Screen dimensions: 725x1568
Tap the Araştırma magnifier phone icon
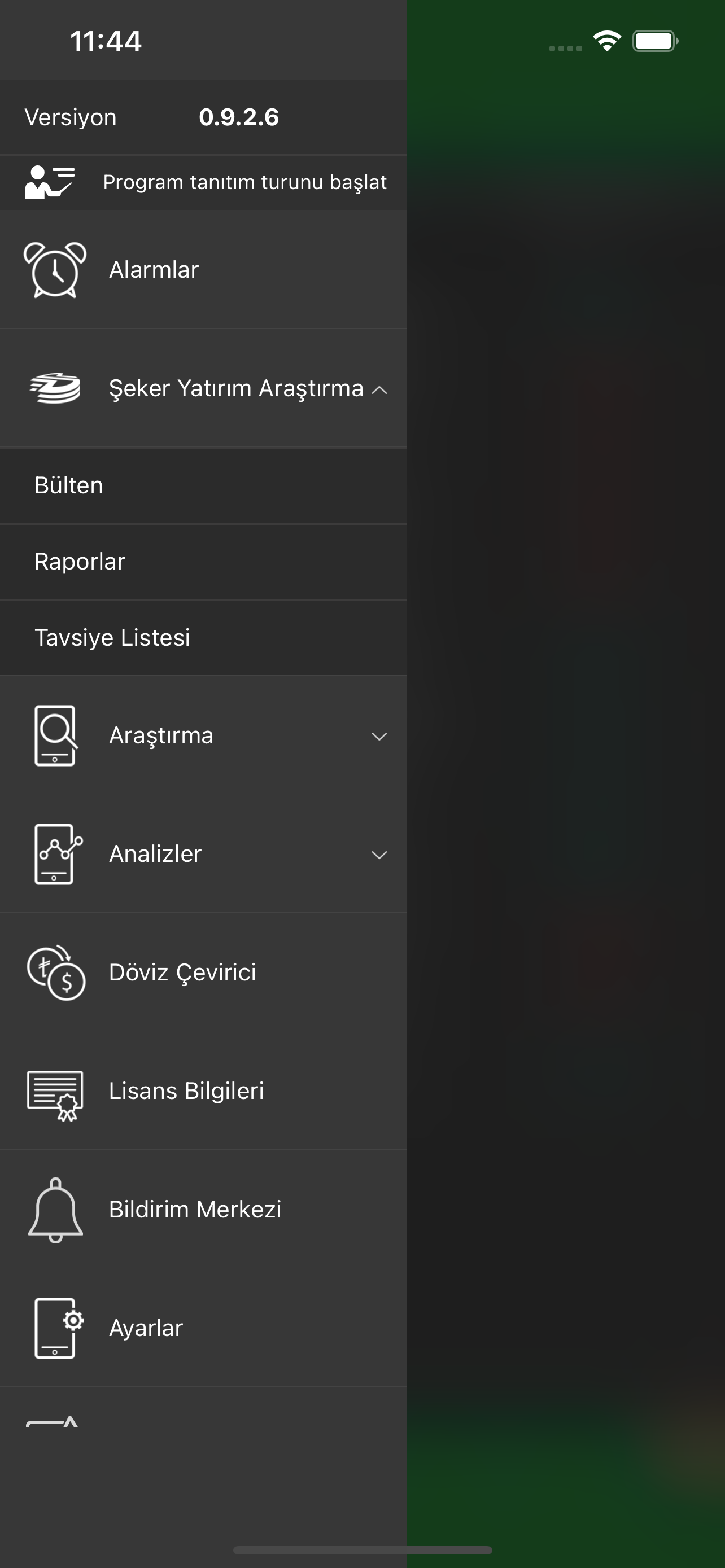coord(55,735)
